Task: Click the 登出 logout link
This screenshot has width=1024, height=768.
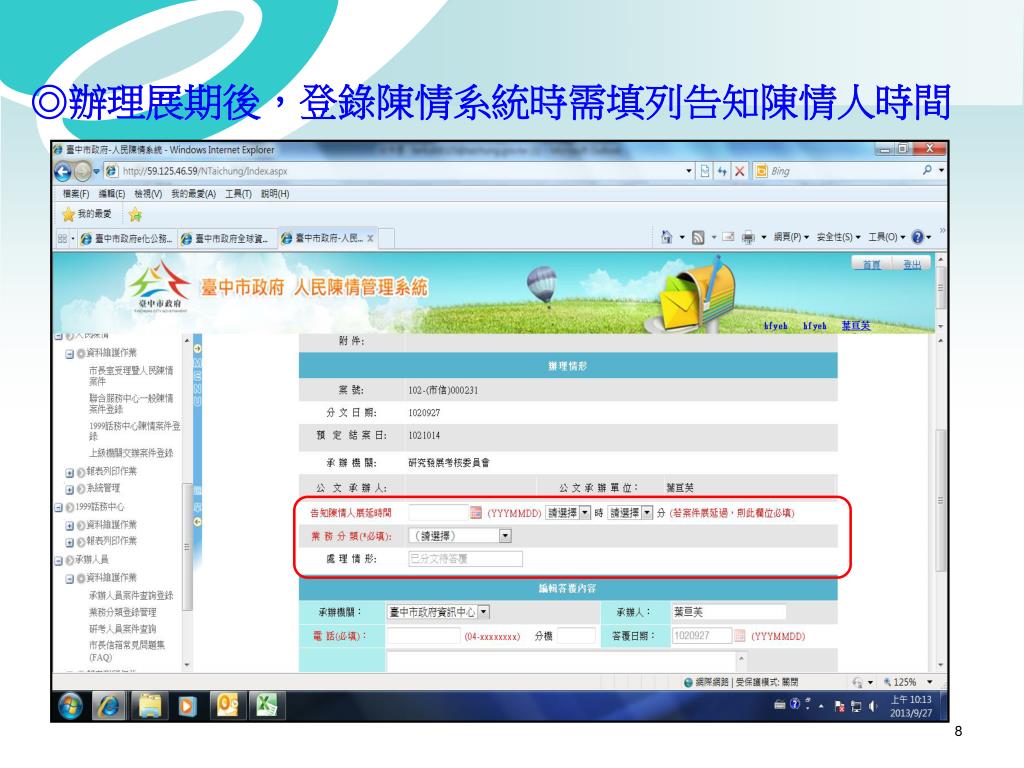Action: point(912,264)
